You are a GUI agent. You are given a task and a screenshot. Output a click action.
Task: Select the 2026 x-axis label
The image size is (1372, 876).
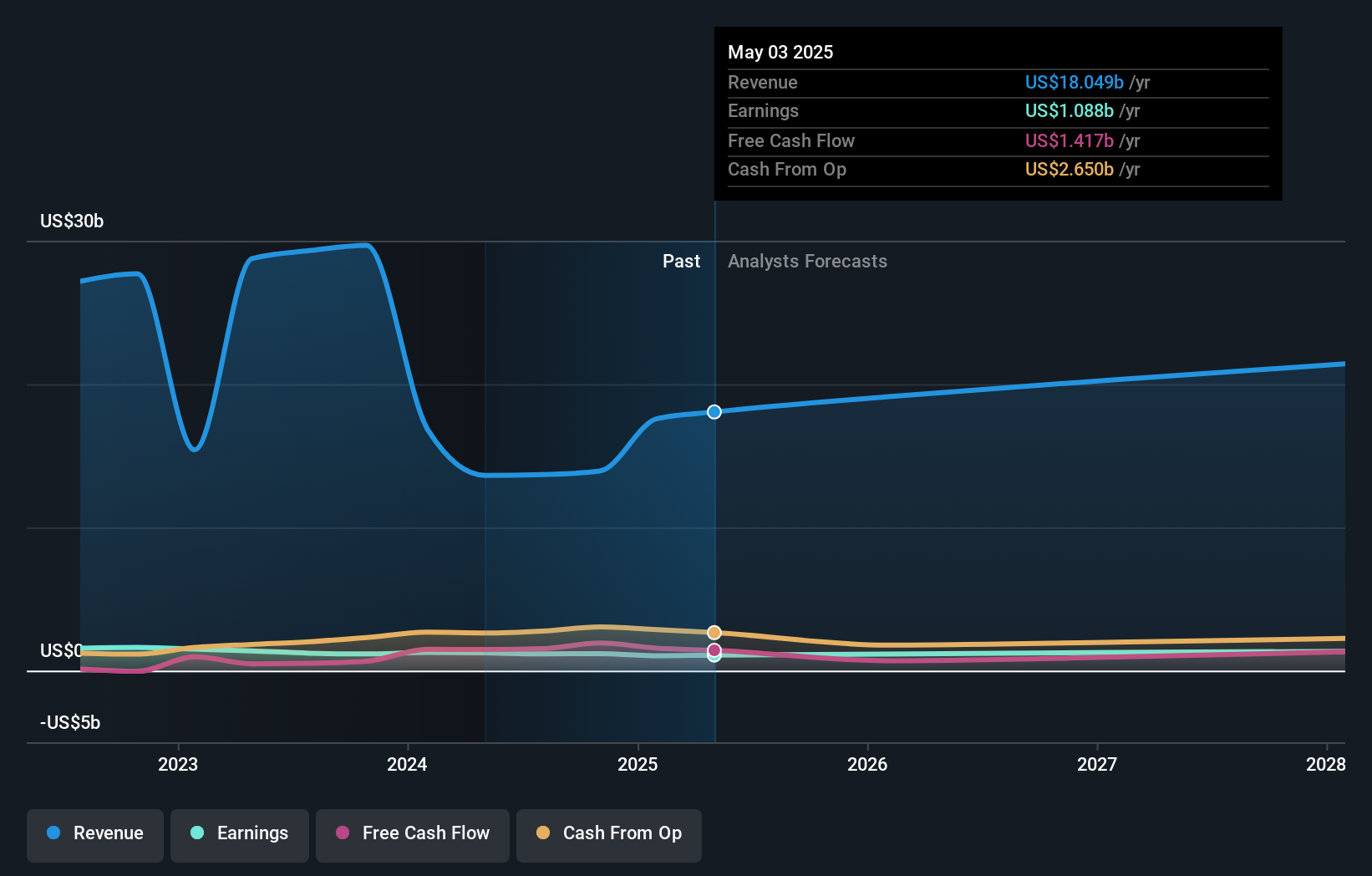tap(867, 764)
